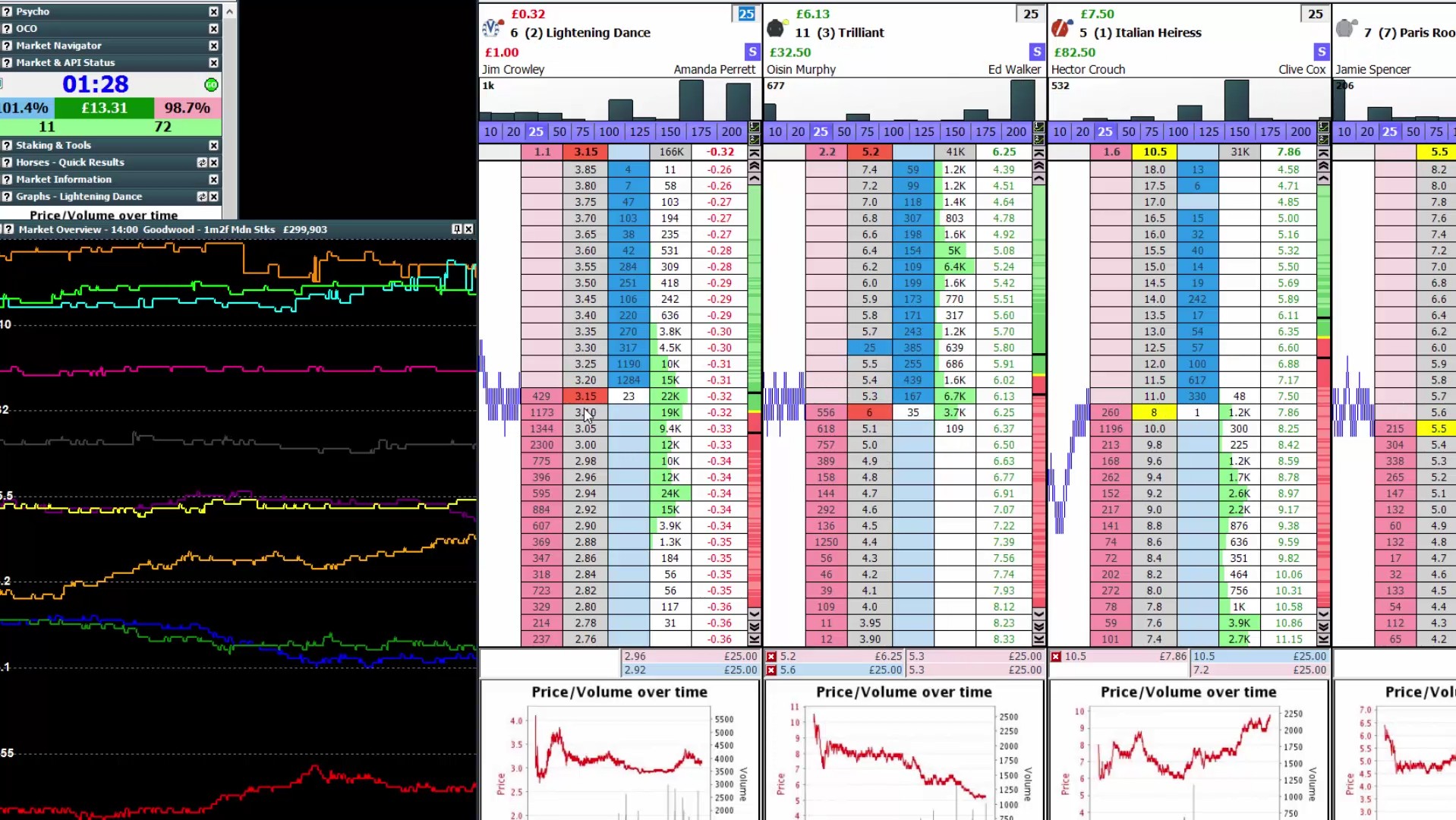Step down one row on Trilliant ladder
This screenshot has height=820, width=1456.
[x=1039, y=613]
